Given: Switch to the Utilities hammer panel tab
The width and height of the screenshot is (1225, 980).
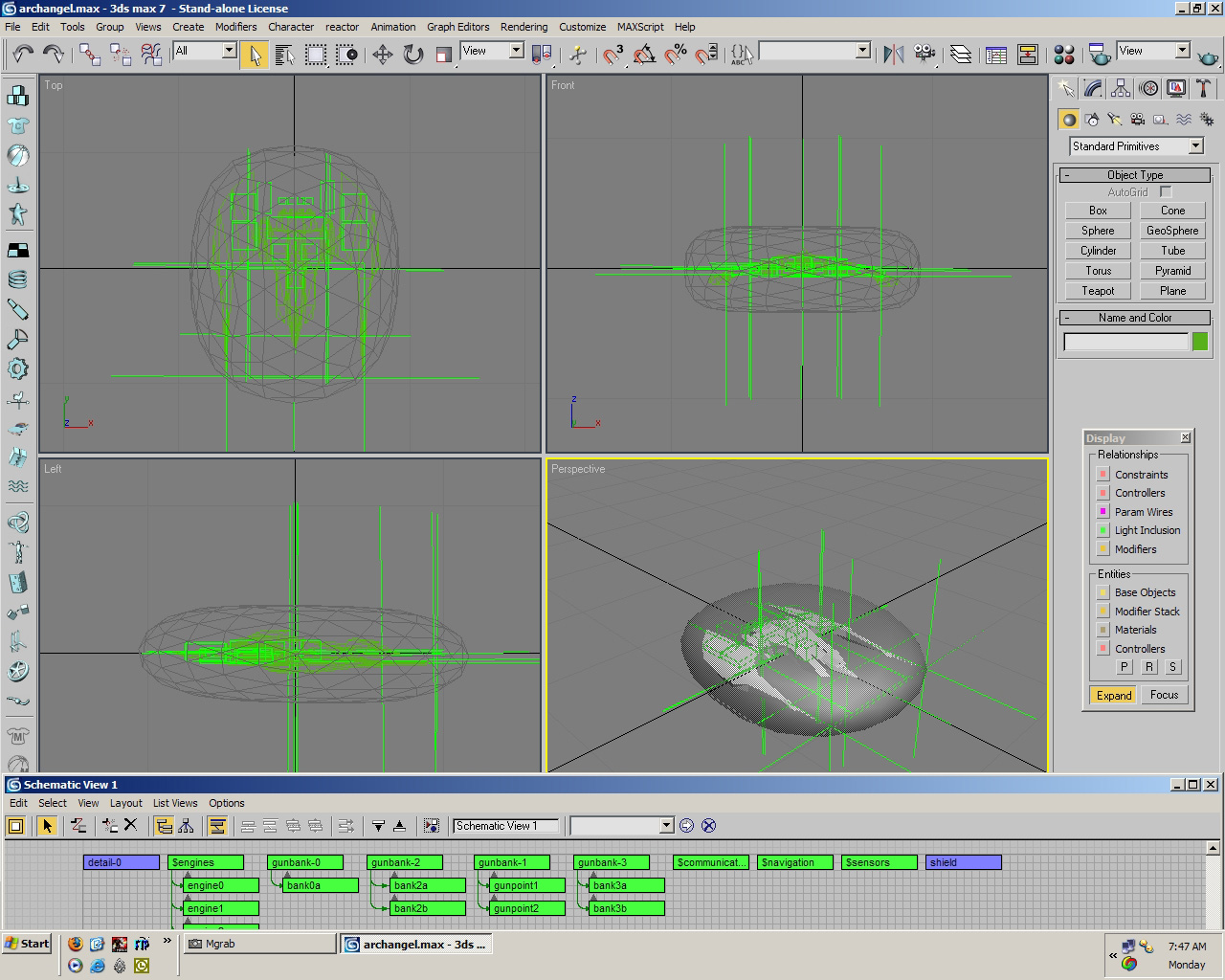Looking at the screenshot, I should pyautogui.click(x=1204, y=89).
